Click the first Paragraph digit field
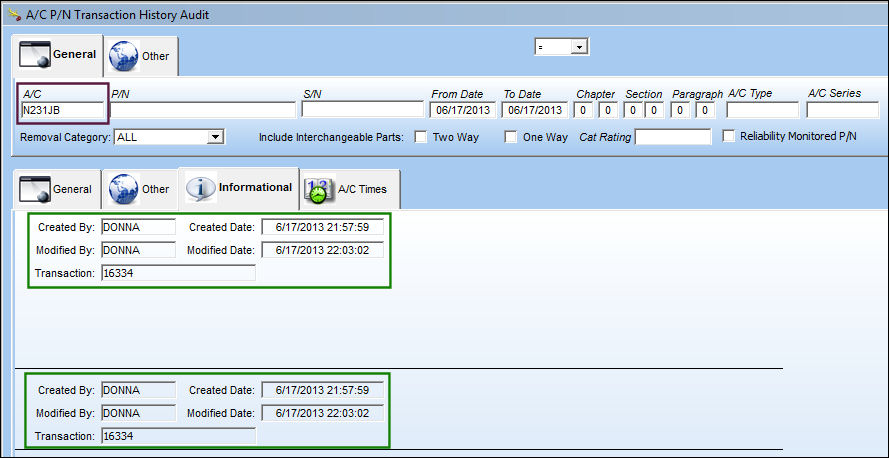 point(681,110)
